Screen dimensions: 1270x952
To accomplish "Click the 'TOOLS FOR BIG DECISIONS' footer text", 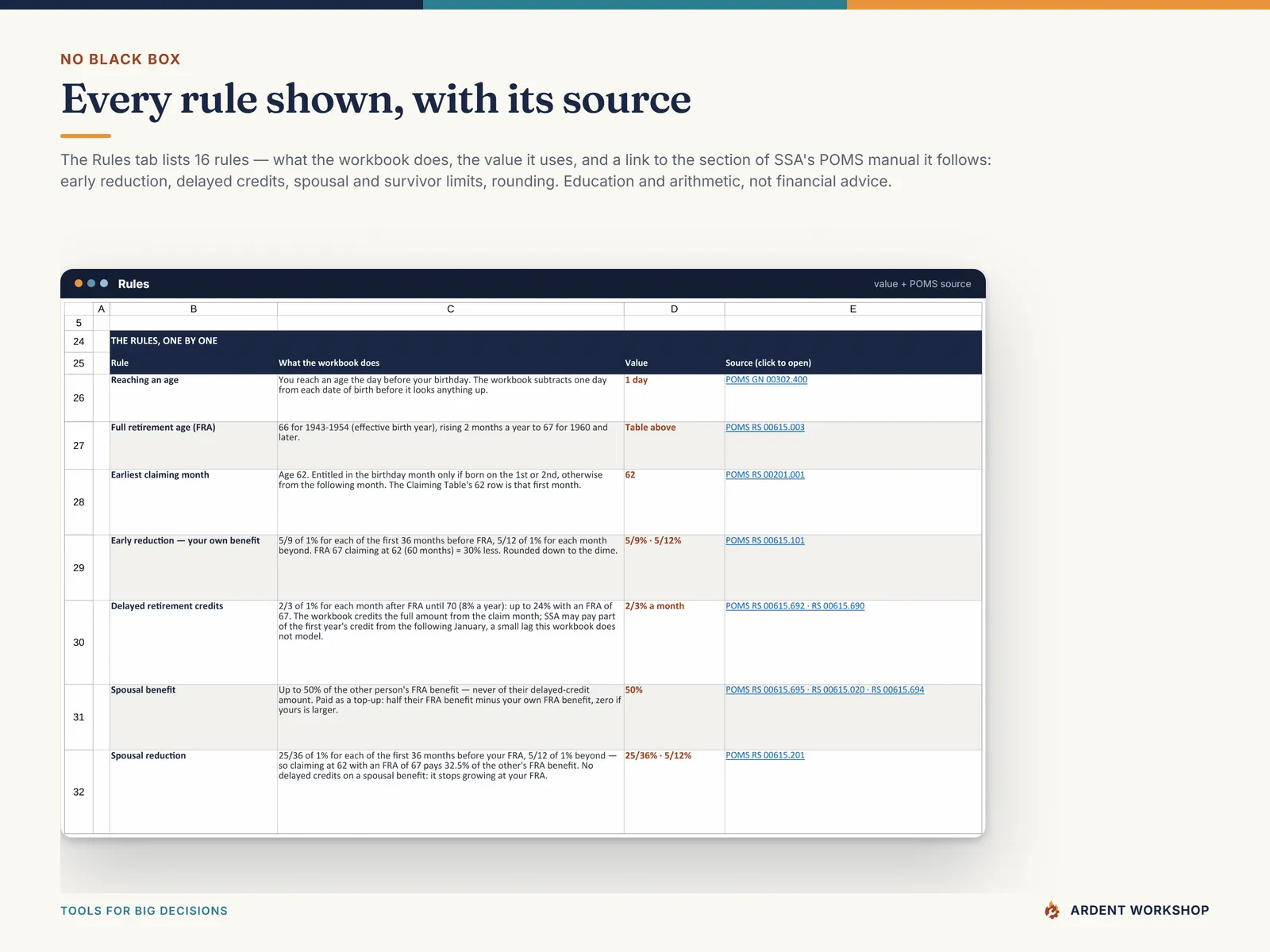I will click(x=144, y=911).
